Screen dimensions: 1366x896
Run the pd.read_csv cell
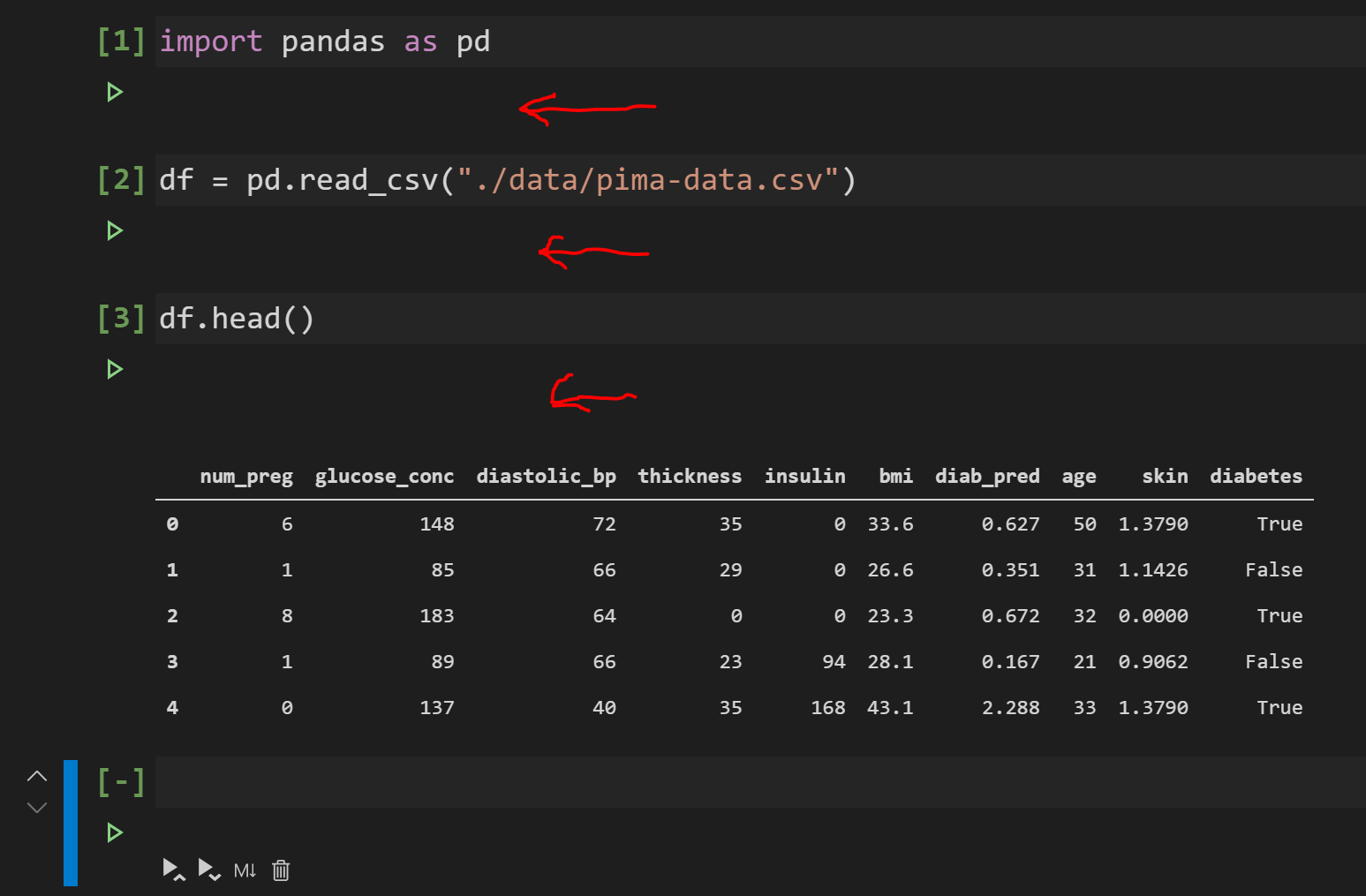[114, 230]
